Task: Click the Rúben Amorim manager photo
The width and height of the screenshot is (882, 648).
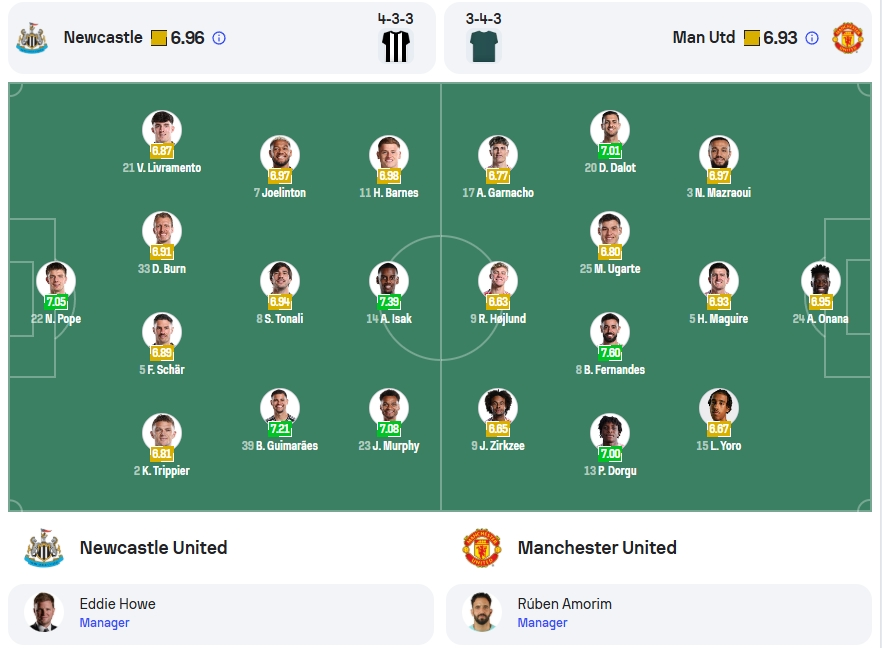Action: tap(482, 612)
